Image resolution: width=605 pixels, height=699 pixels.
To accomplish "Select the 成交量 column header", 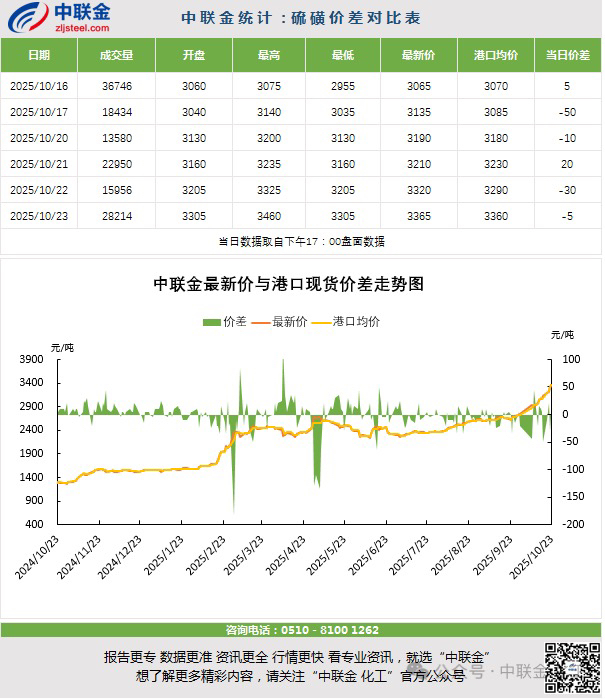I will (116, 55).
